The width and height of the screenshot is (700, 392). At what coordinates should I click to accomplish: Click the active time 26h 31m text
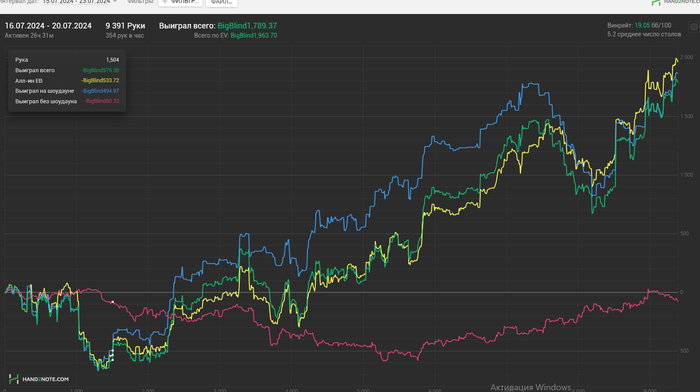click(x=29, y=36)
